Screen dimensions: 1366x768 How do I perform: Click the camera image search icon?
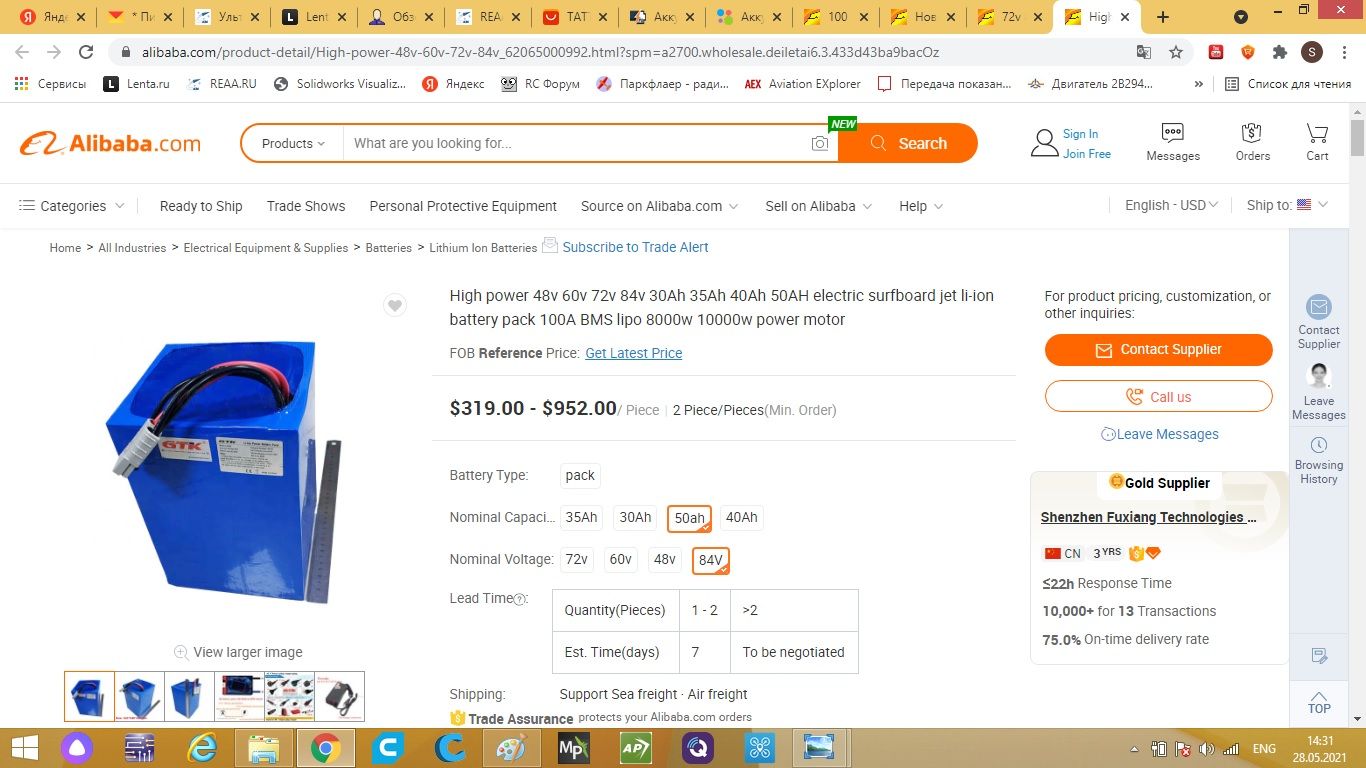coord(820,144)
